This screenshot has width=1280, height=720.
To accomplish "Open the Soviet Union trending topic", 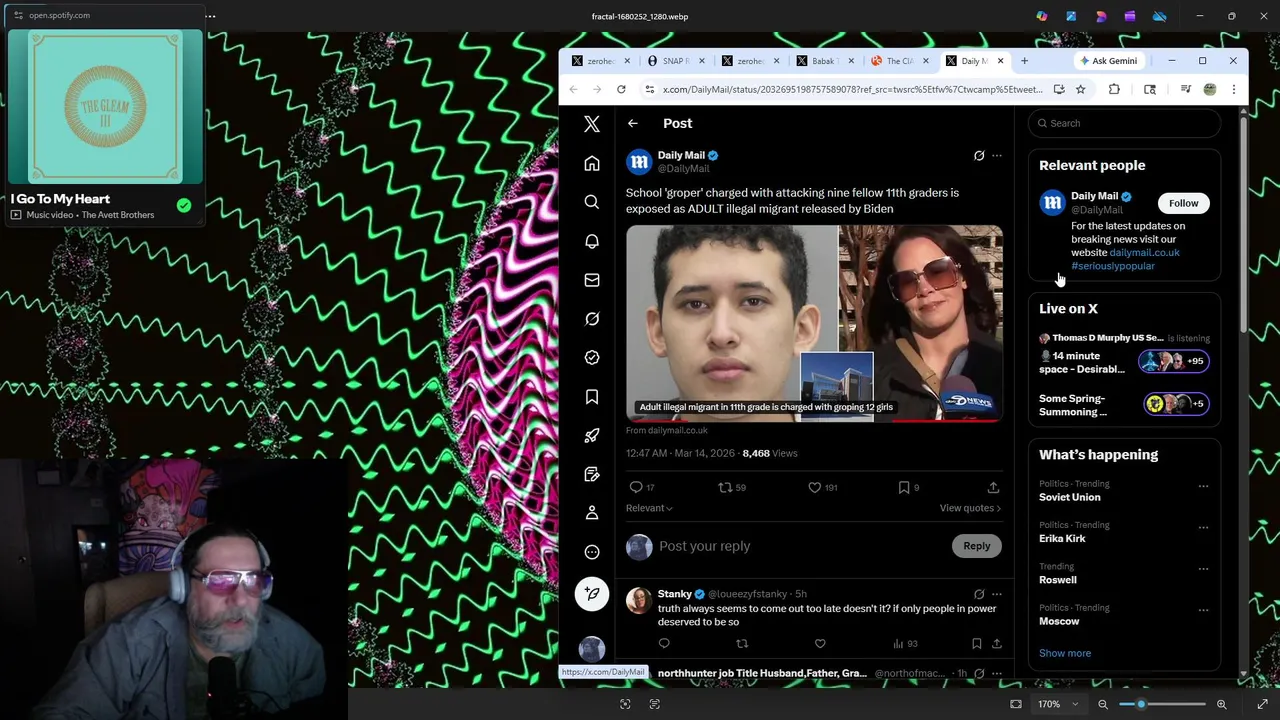I will (x=1070, y=497).
